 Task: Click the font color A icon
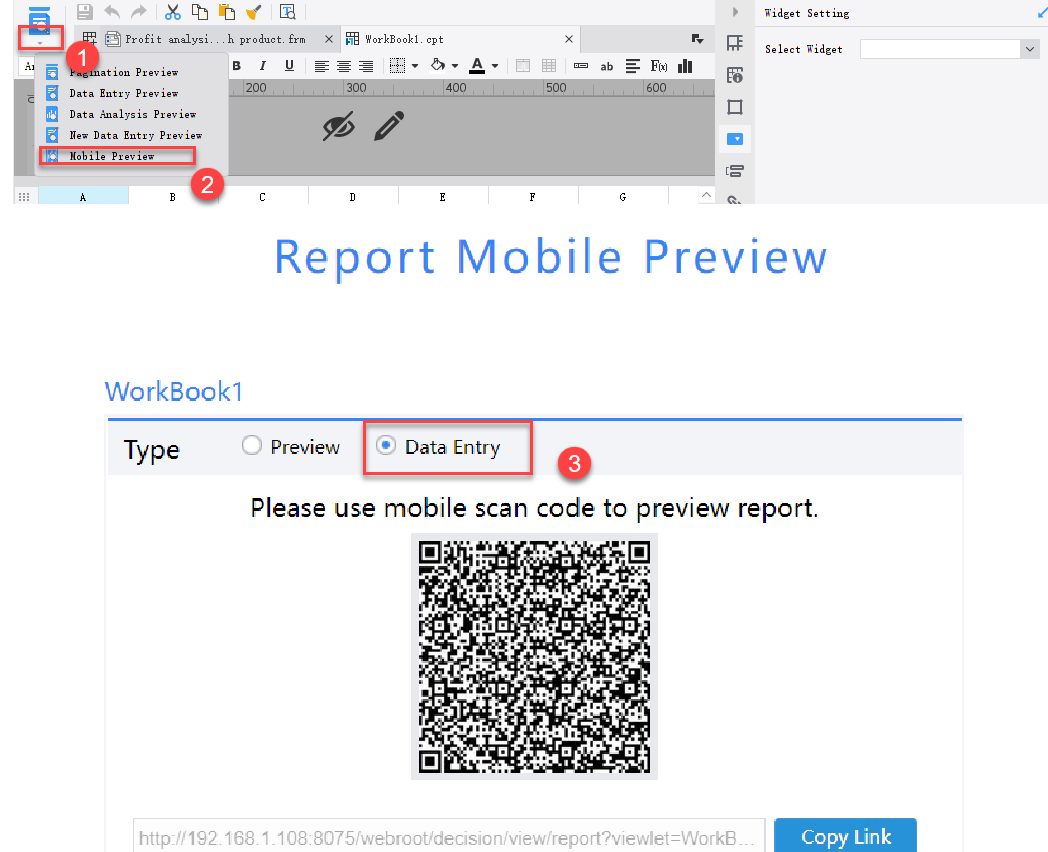pyautogui.click(x=477, y=65)
